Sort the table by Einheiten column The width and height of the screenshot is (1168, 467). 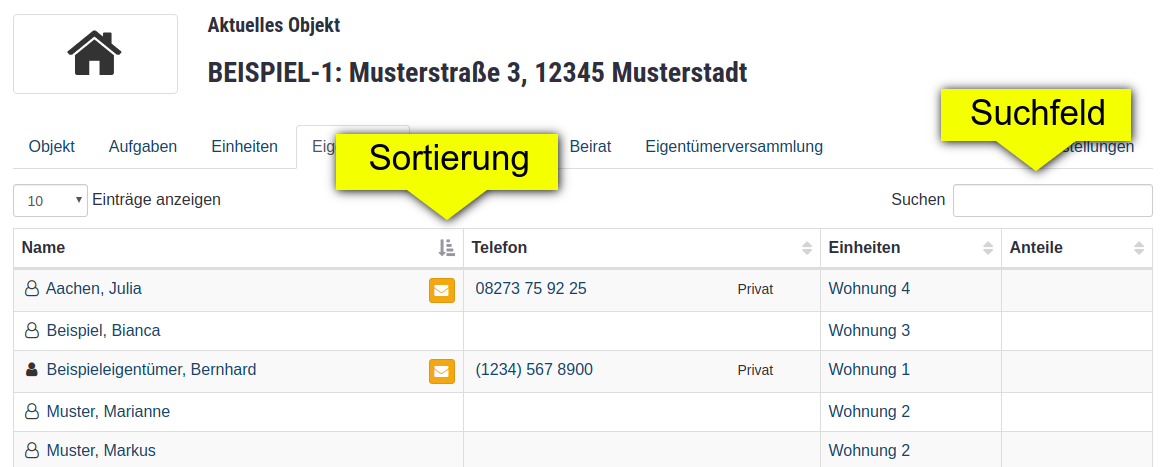pos(988,248)
